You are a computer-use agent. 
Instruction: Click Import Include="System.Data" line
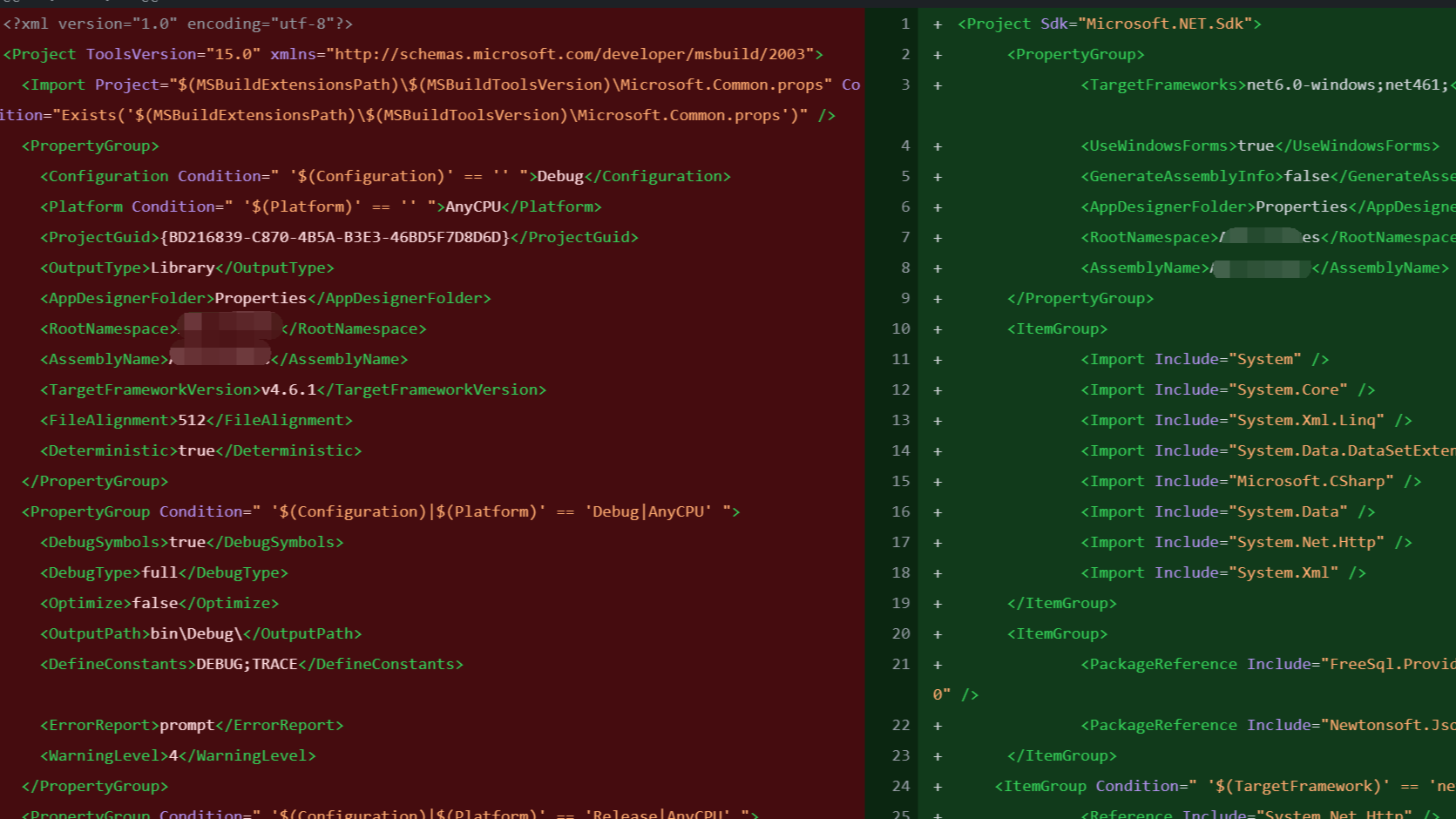tap(1228, 511)
